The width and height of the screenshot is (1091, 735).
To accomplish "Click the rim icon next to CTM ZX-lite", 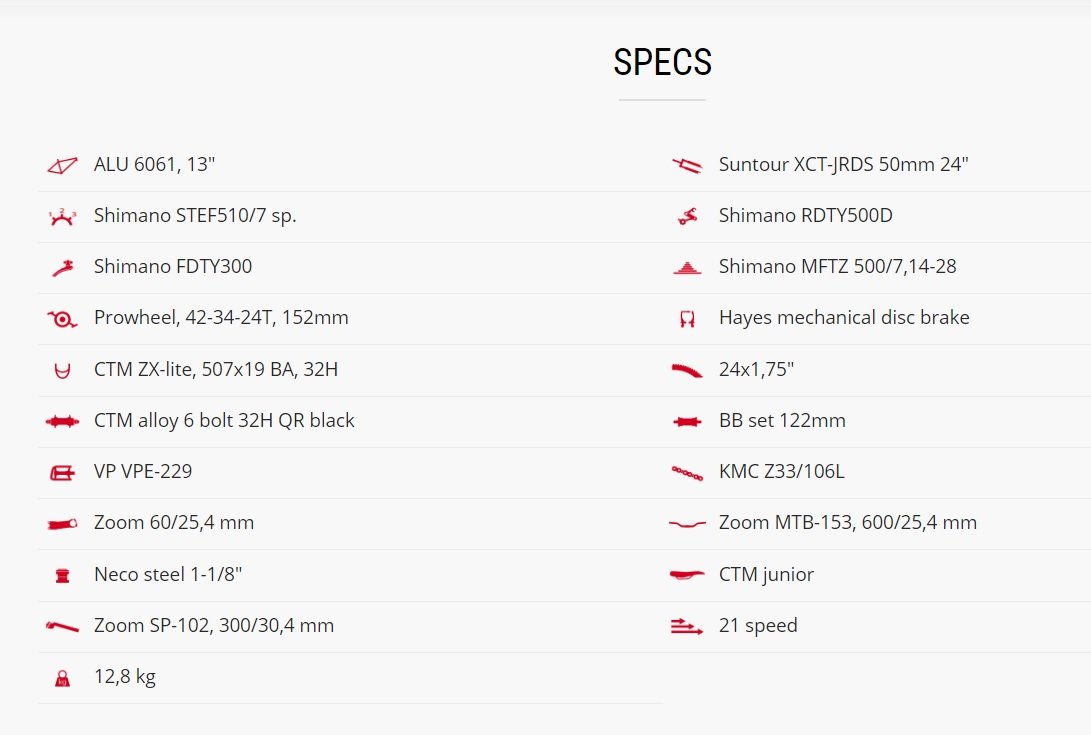I will tap(62, 370).
